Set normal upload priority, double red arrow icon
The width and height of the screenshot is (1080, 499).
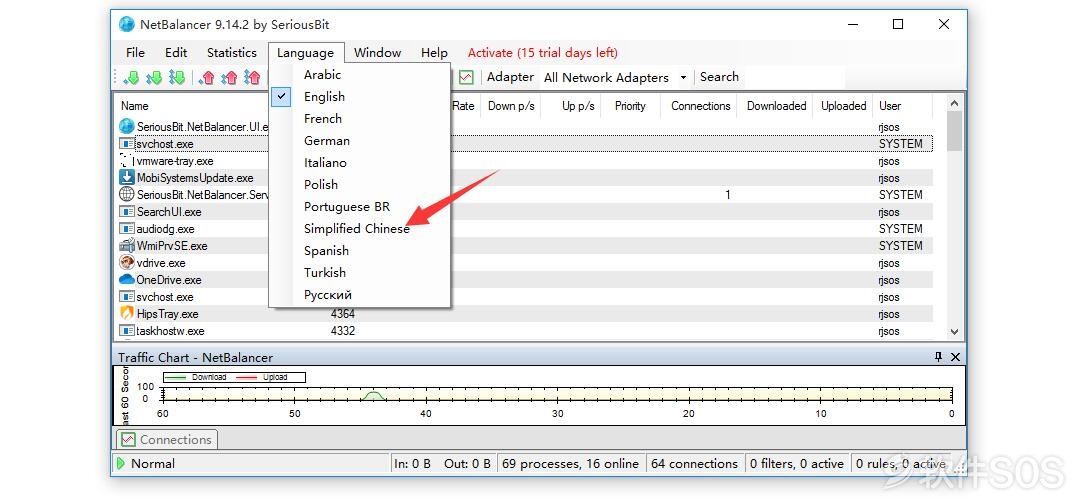click(x=229, y=78)
